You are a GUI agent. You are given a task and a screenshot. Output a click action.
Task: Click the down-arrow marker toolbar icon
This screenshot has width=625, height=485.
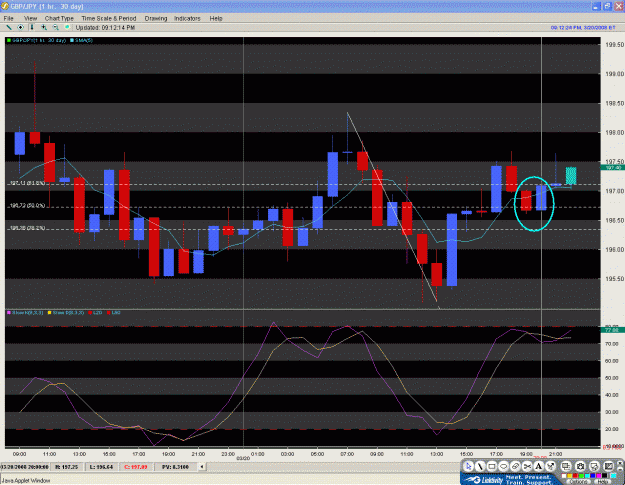point(32,27)
